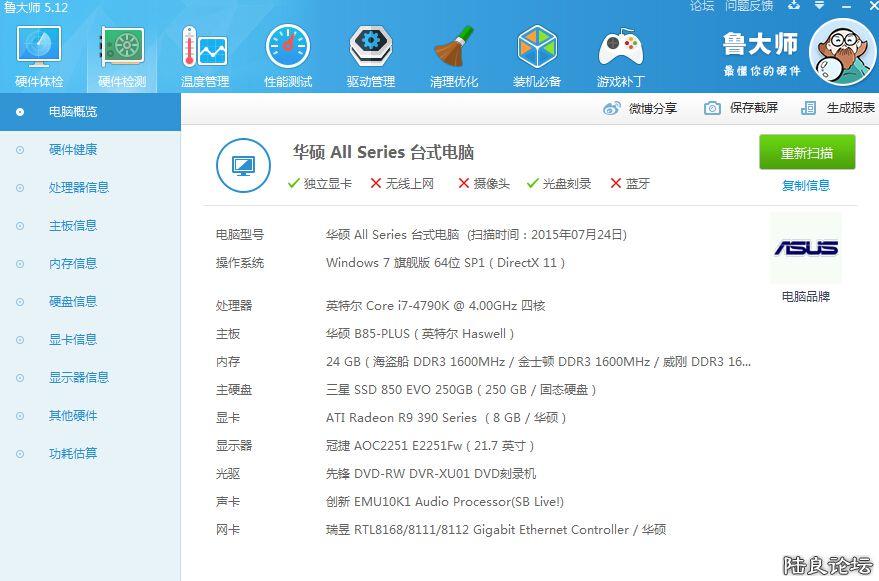Select 硬件健康 in the sidebar

[73, 150]
